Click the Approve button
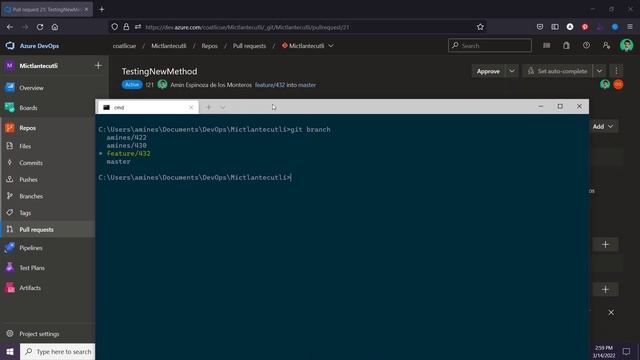Viewport: 640px width, 360px height. pyautogui.click(x=488, y=71)
